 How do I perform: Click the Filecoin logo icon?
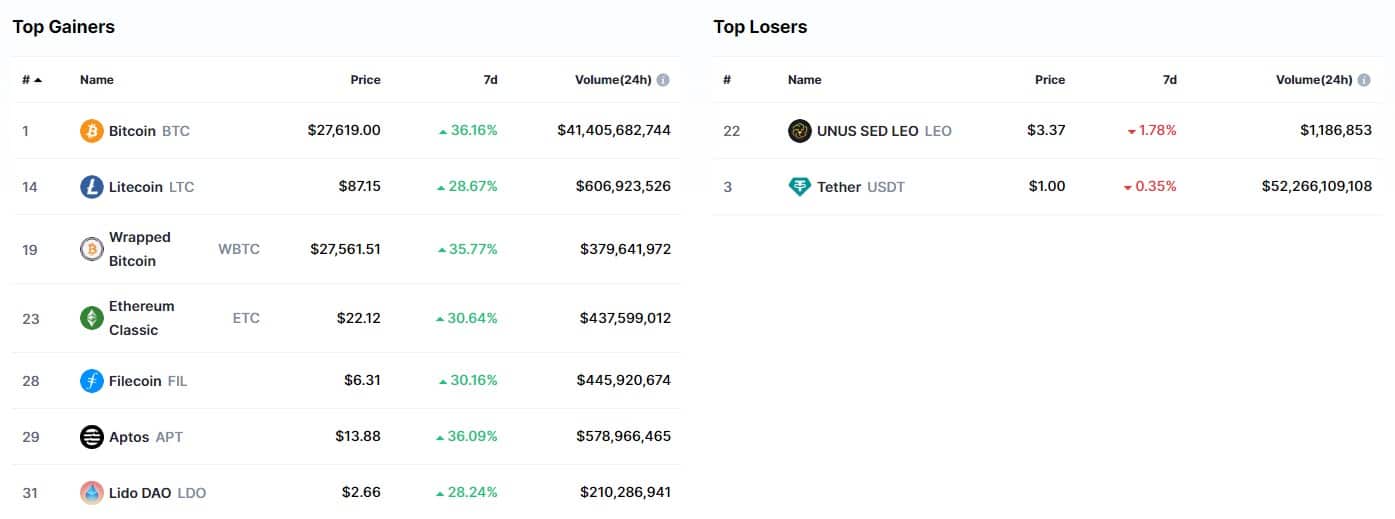pos(92,381)
